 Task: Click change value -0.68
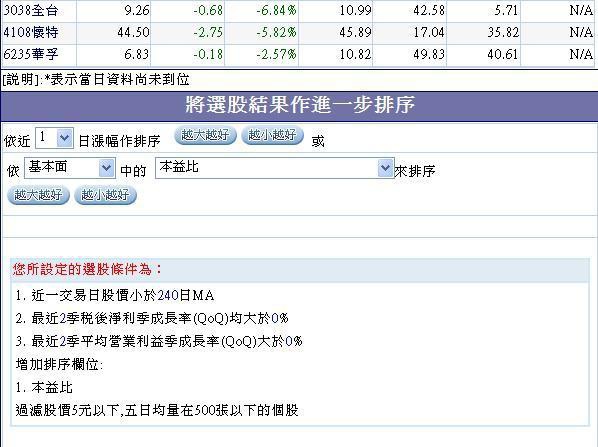point(208,11)
